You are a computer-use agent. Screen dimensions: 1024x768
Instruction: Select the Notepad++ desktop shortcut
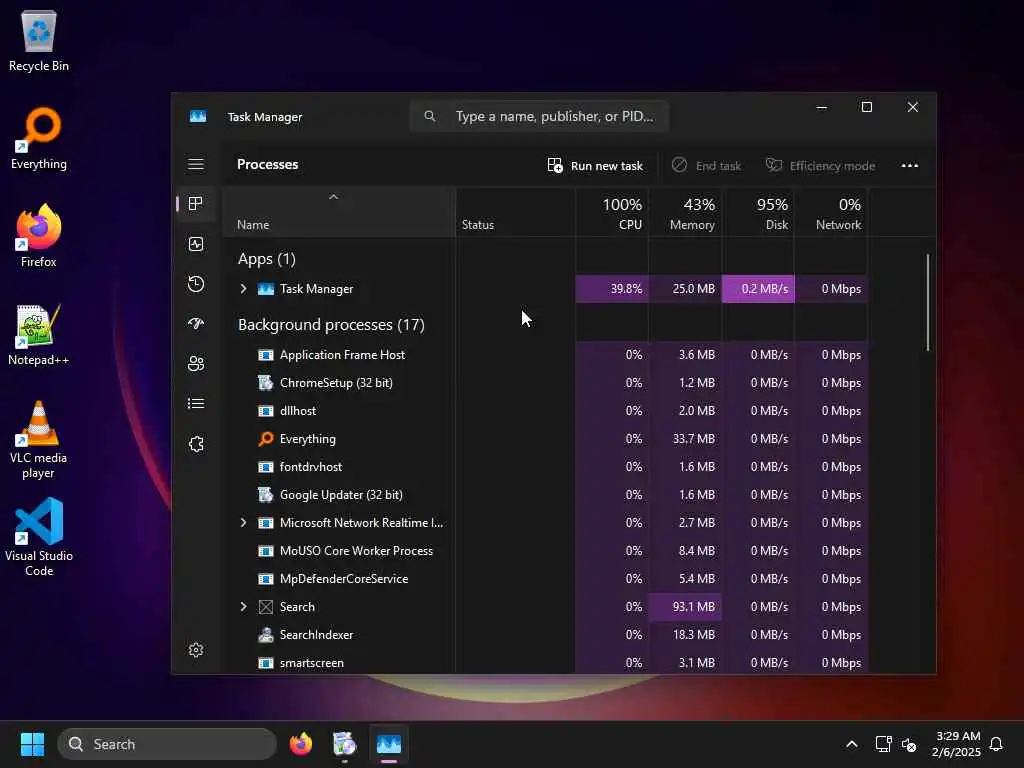39,334
